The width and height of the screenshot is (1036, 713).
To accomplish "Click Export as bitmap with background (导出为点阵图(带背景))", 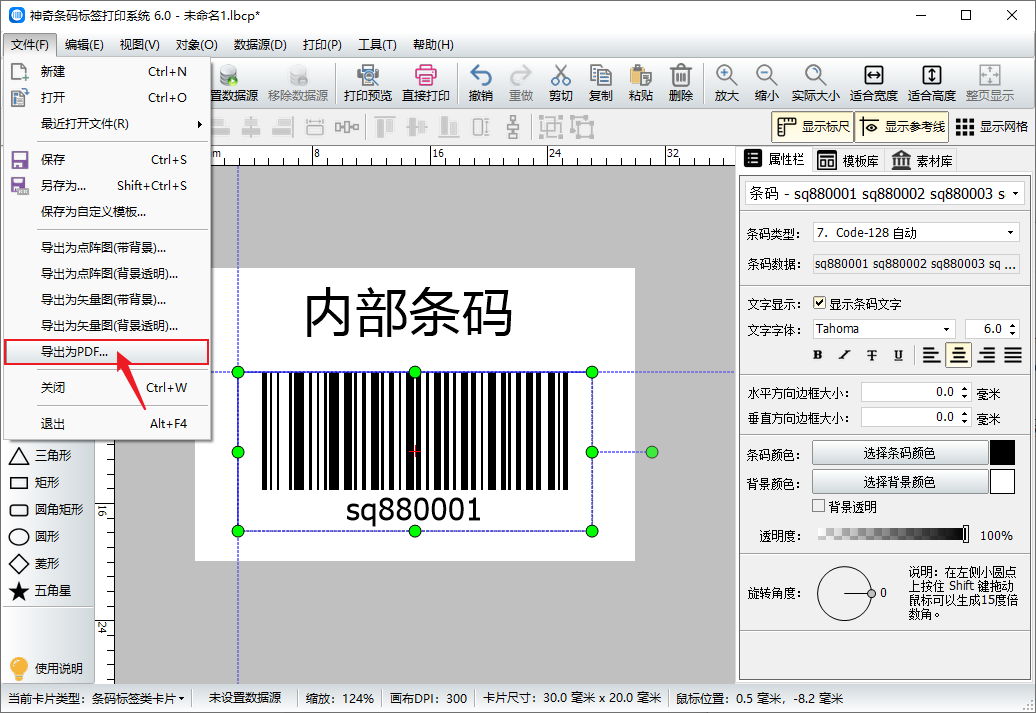I will tap(107, 248).
